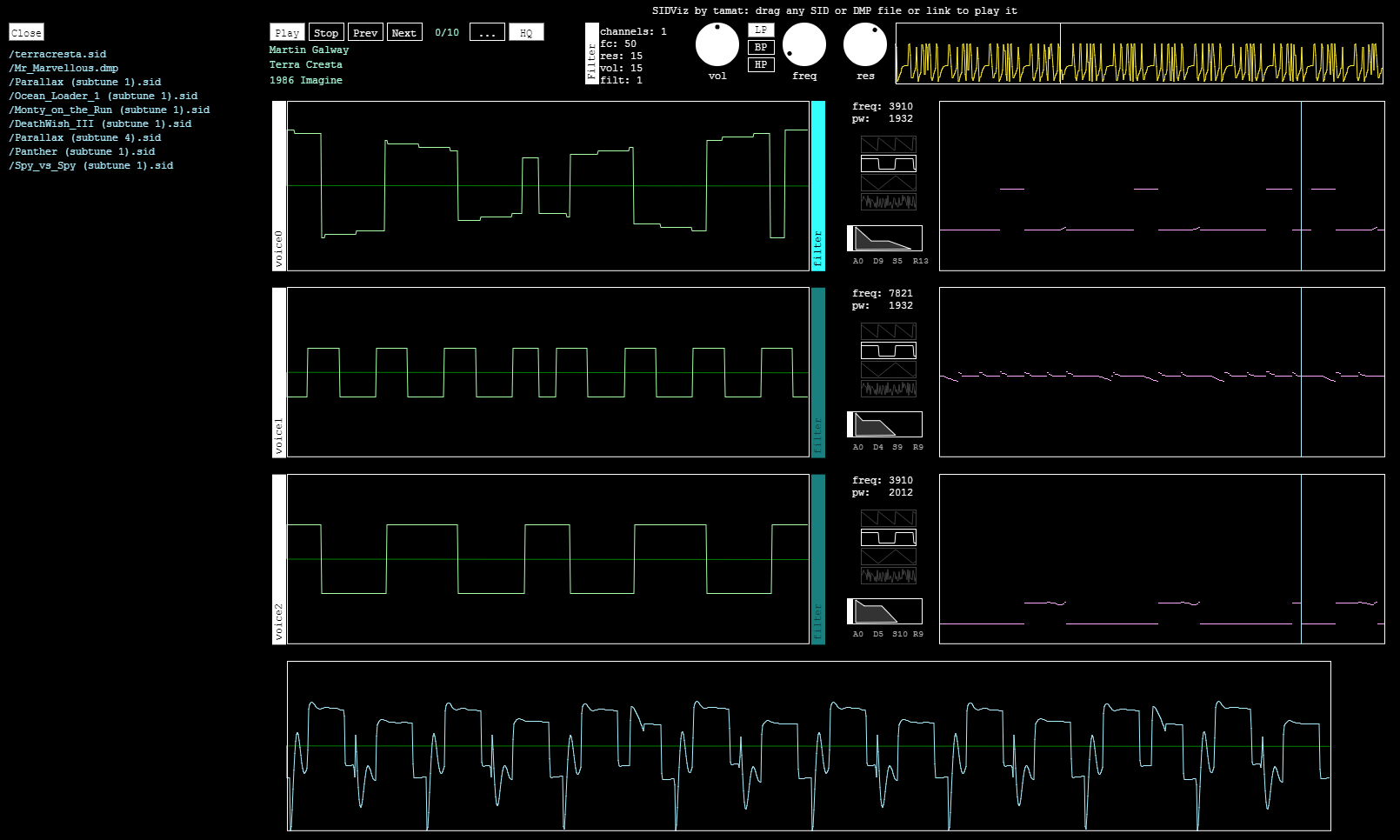
Task: Toggle the HP filter mode
Action: pos(761,64)
